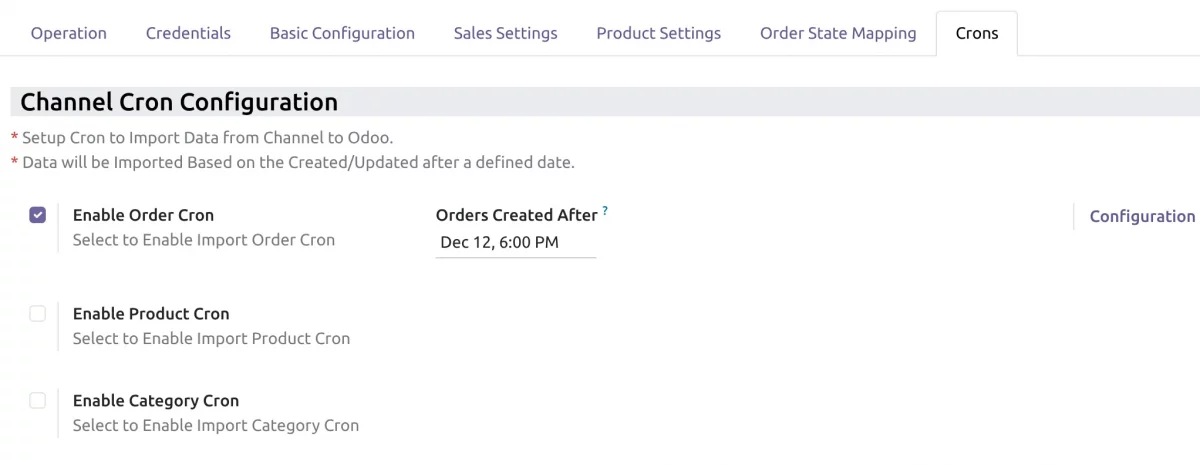Click the Enable Order Cron label

(143, 215)
